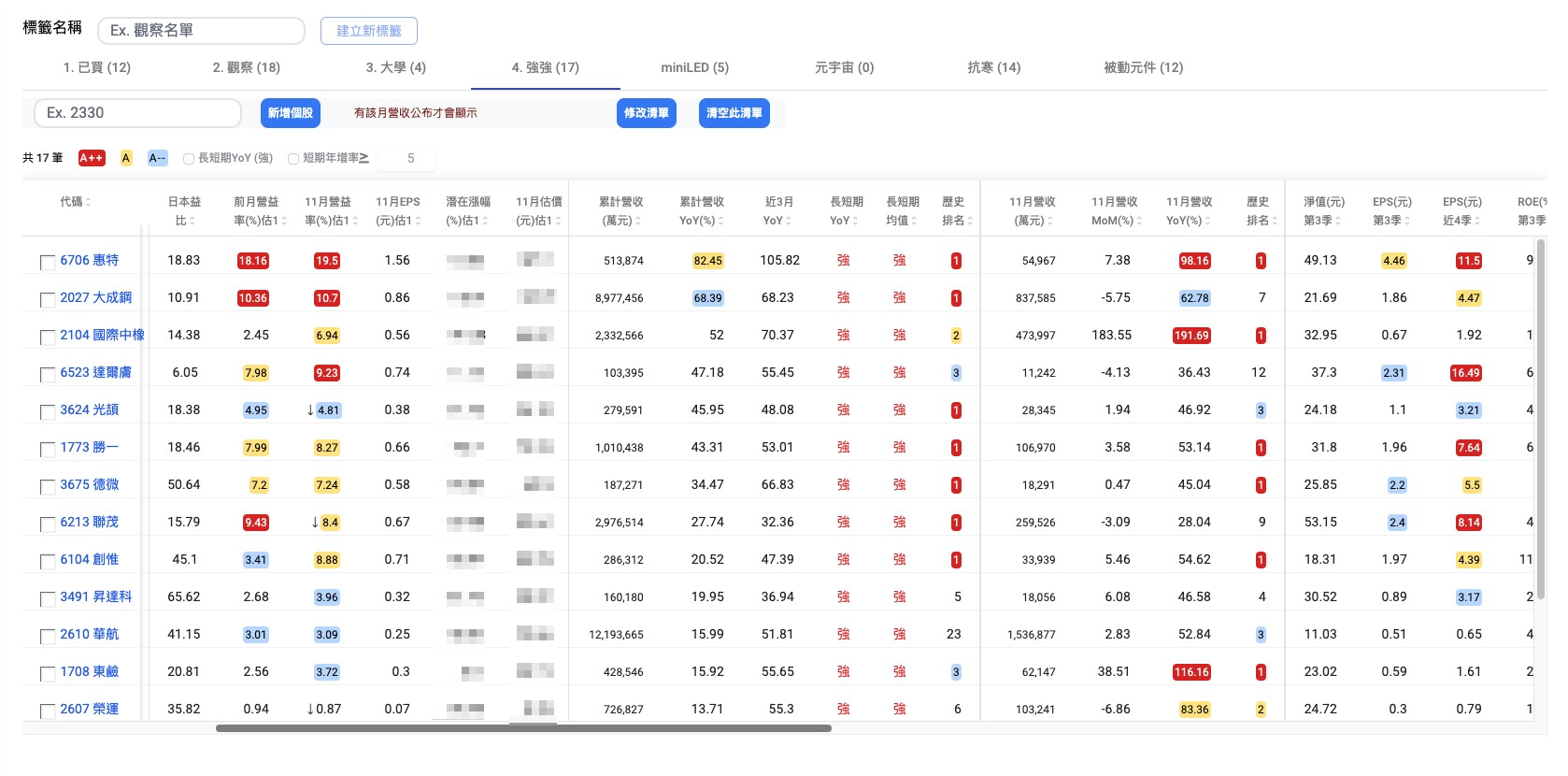Screen dimensions: 1568x776
Task: Sort by 代碼 column header
Action: pos(76,202)
